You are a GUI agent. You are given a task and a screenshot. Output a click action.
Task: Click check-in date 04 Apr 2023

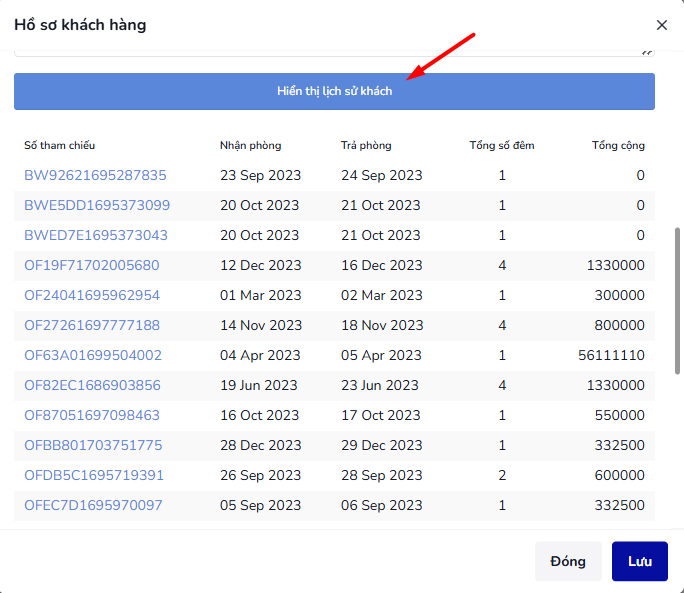pyautogui.click(x=260, y=355)
